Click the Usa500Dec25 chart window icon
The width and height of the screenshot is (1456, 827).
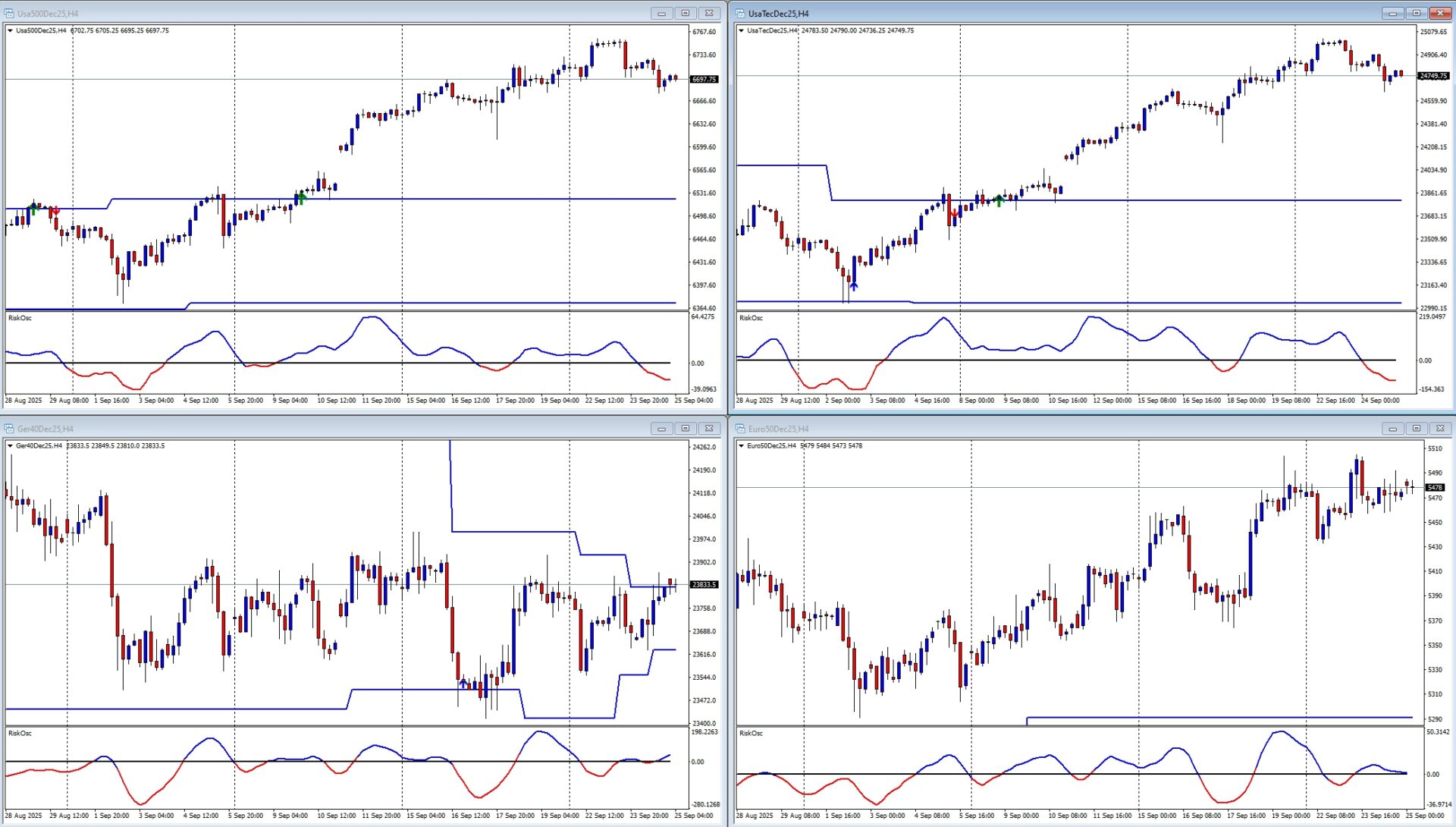point(9,14)
